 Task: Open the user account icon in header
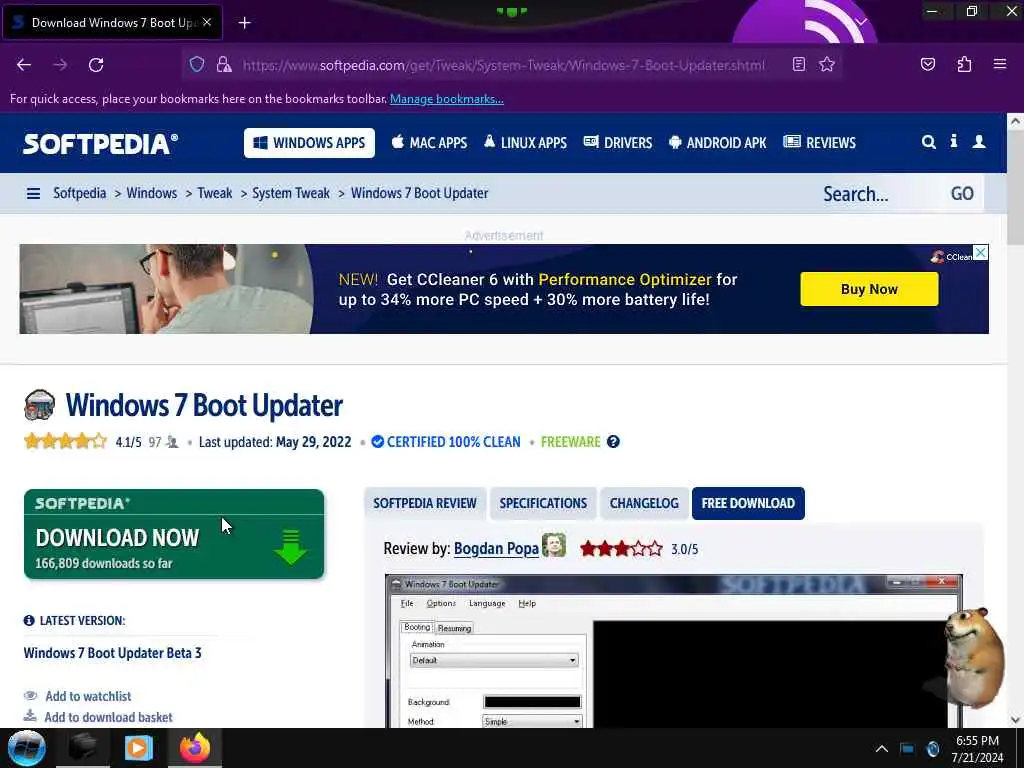979,142
